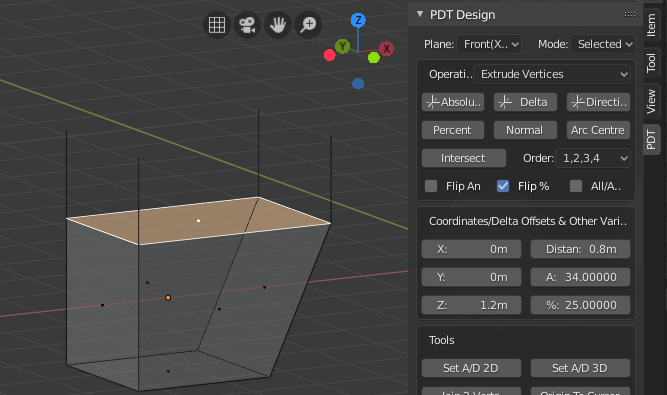Viewport: 667px width, 395px height.
Task: Click the Angle field 34.00000
Action: click(x=580, y=277)
